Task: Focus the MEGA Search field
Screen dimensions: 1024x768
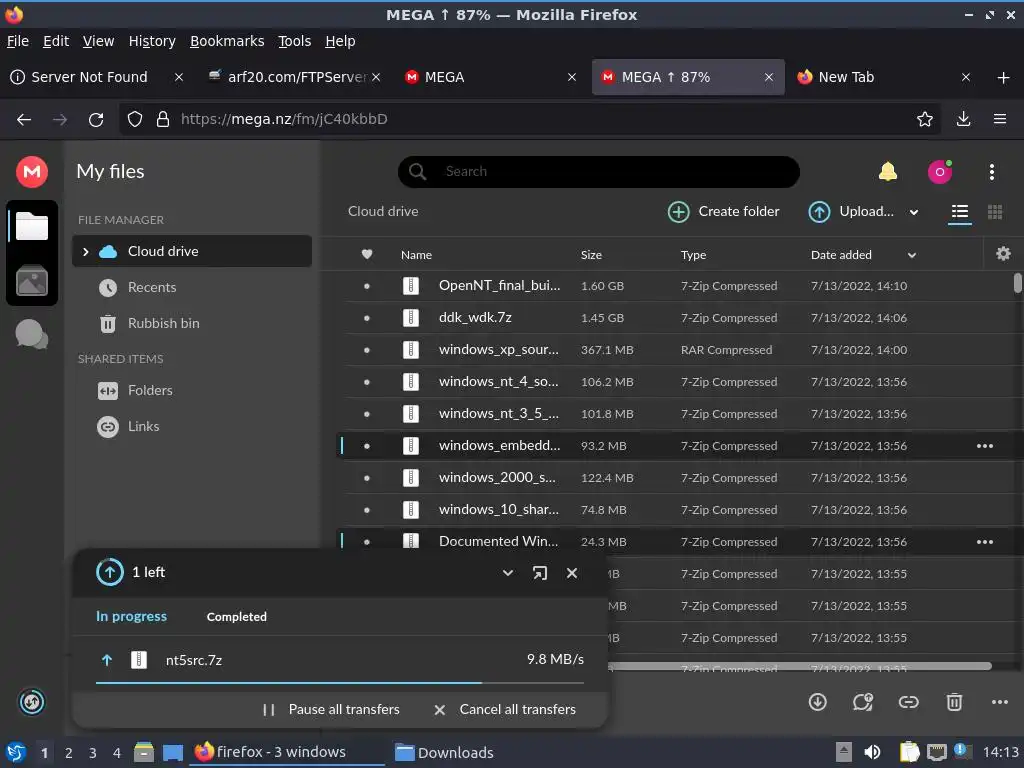Action: coord(599,172)
